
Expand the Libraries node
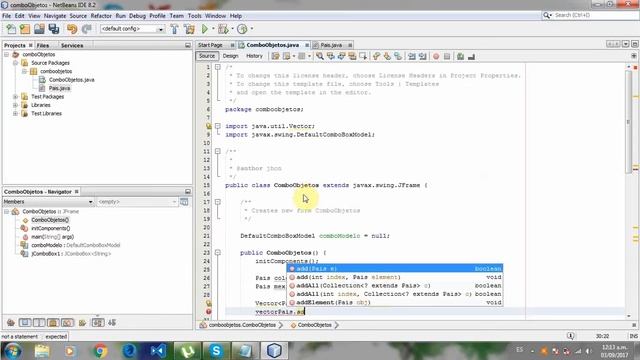click(x=16, y=105)
